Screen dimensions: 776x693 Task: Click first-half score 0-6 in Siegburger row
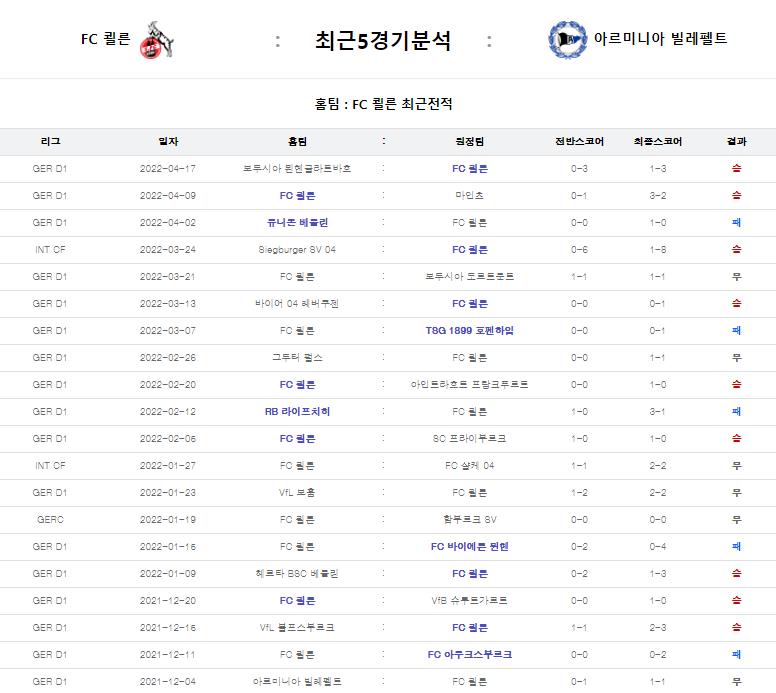[x=579, y=249]
